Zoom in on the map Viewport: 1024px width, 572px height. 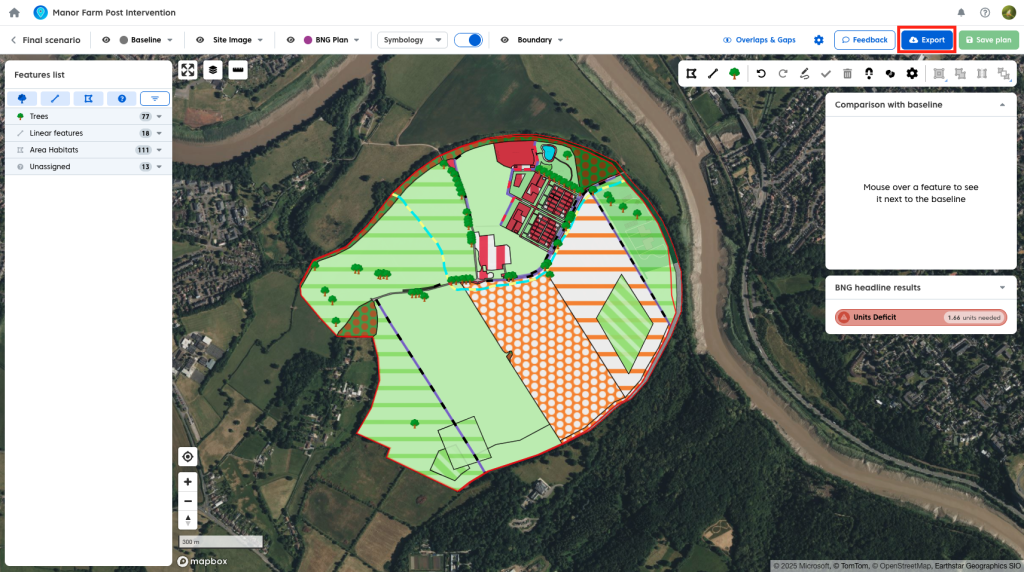188,481
